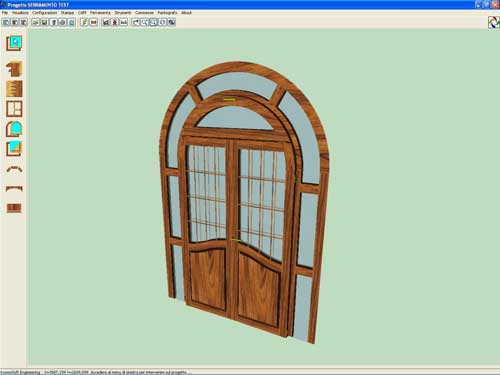The image size is (500, 375).
Task: Open the File menu
Action: pos(5,13)
